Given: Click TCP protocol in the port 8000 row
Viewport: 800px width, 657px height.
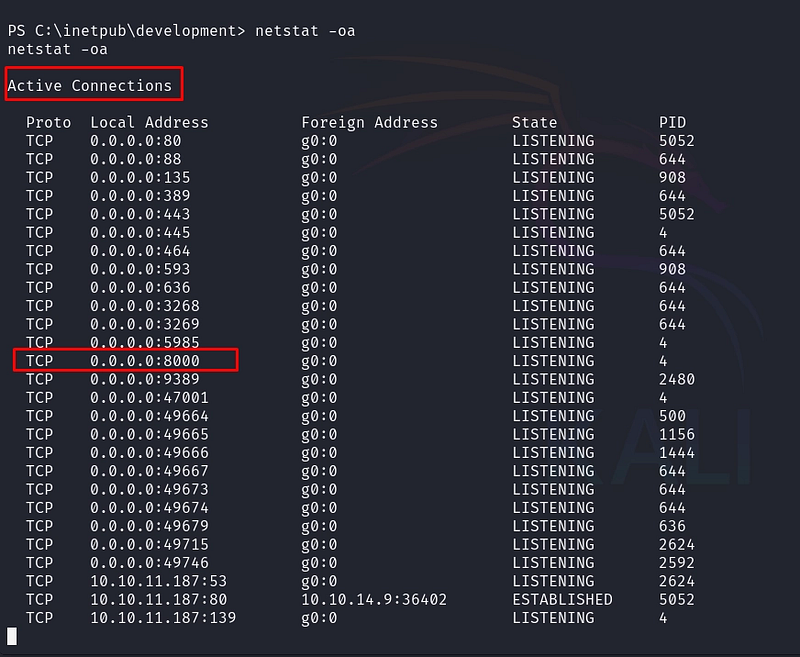Looking at the screenshot, I should pyautogui.click(x=39, y=361).
